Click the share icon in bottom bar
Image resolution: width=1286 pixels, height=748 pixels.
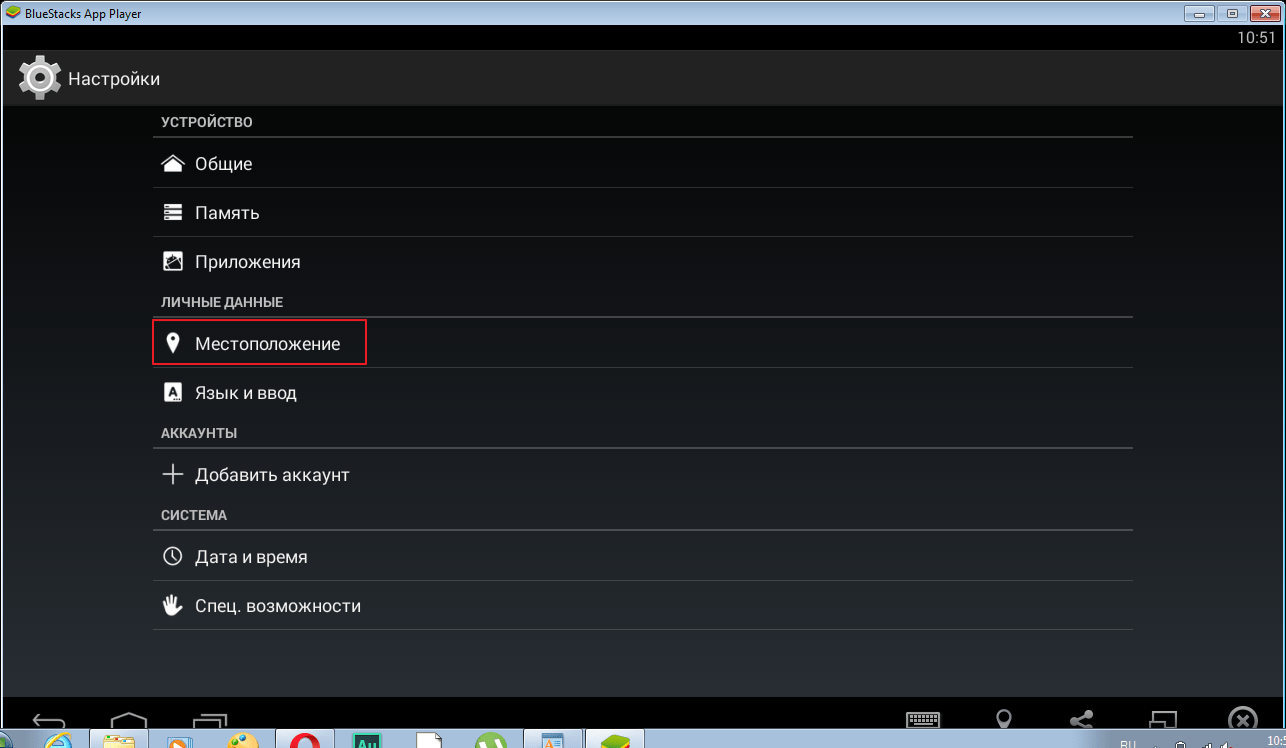(x=1082, y=720)
